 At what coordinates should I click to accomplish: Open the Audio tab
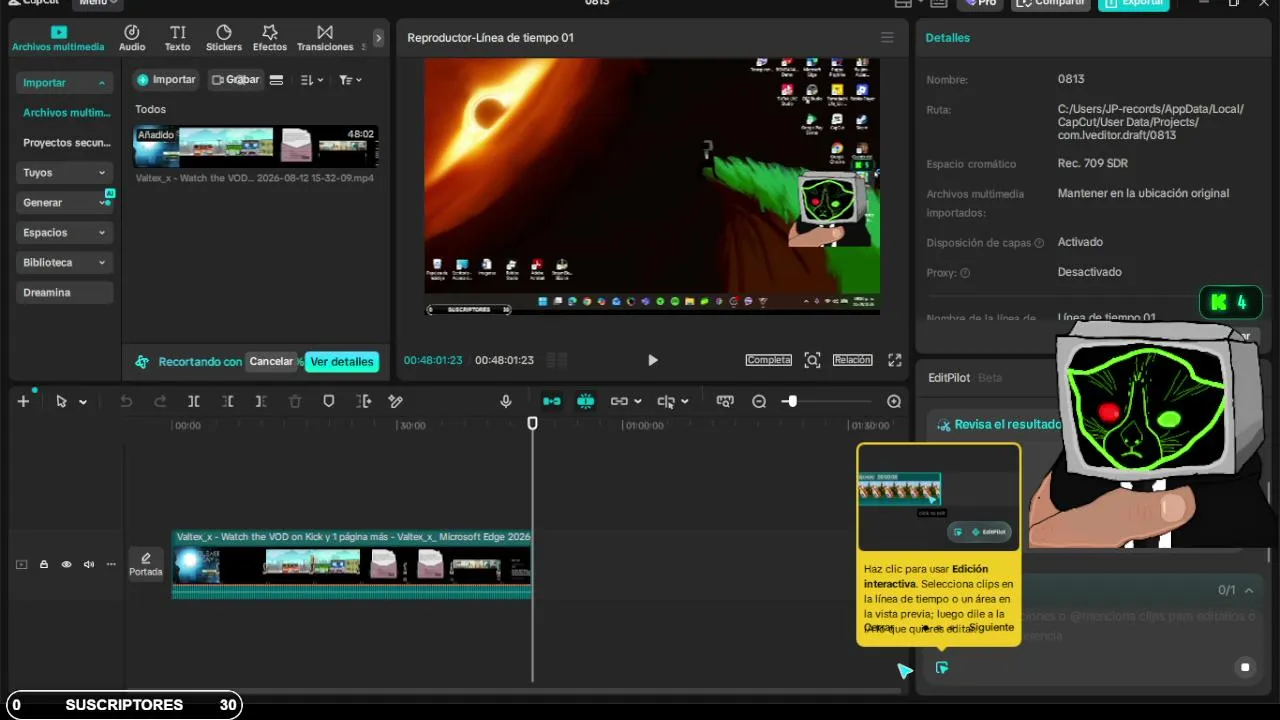tap(132, 38)
